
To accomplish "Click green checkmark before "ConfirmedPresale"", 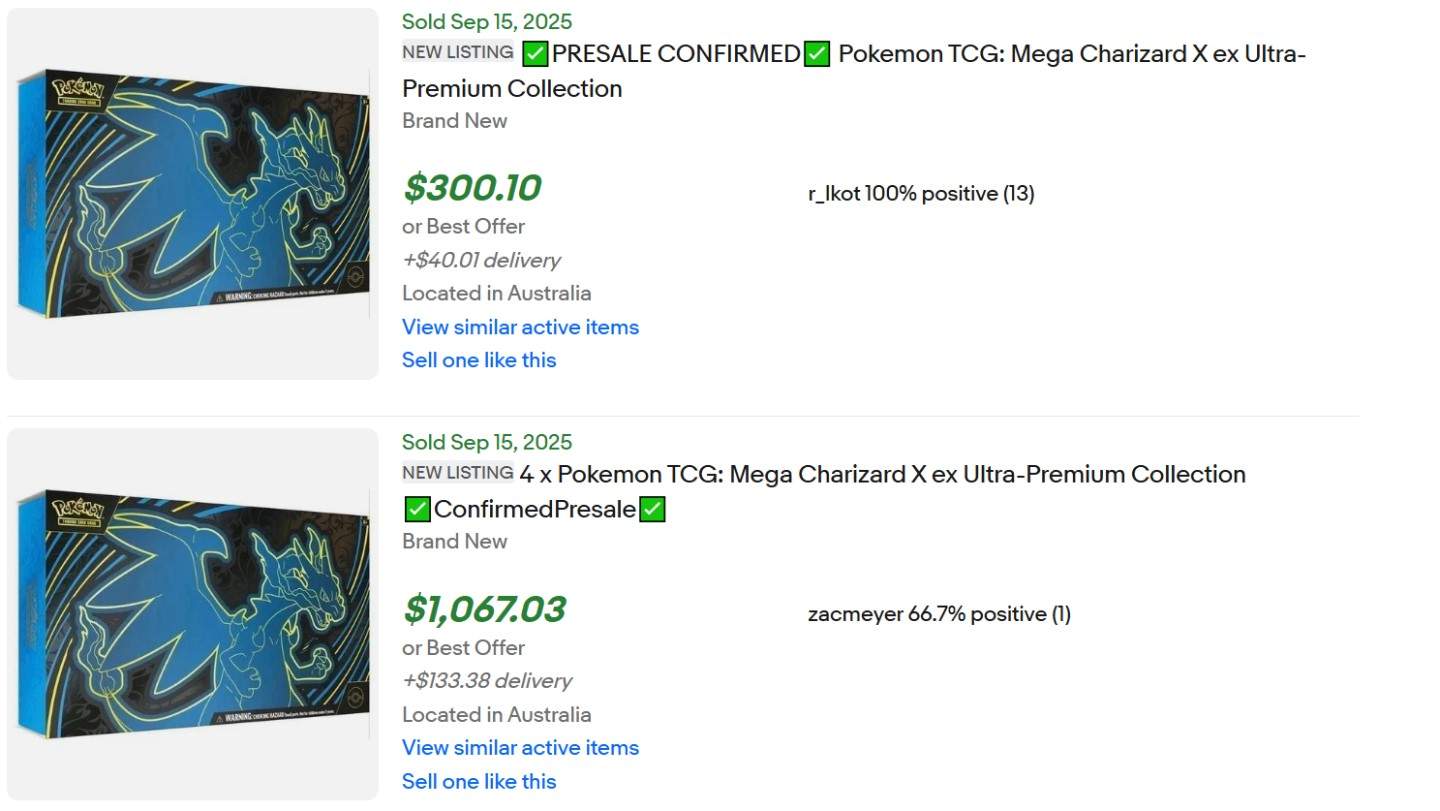I will click(x=417, y=510).
